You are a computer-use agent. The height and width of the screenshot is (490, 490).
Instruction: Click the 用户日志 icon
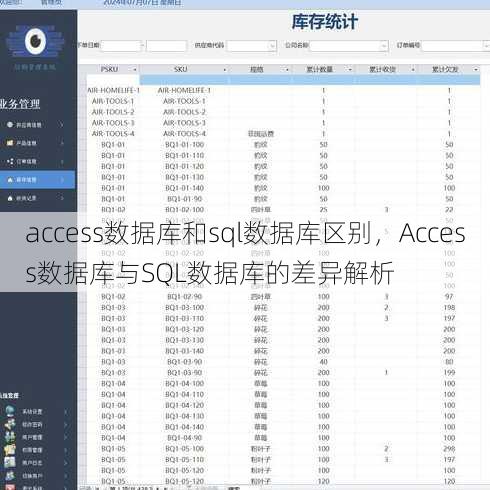(10, 462)
